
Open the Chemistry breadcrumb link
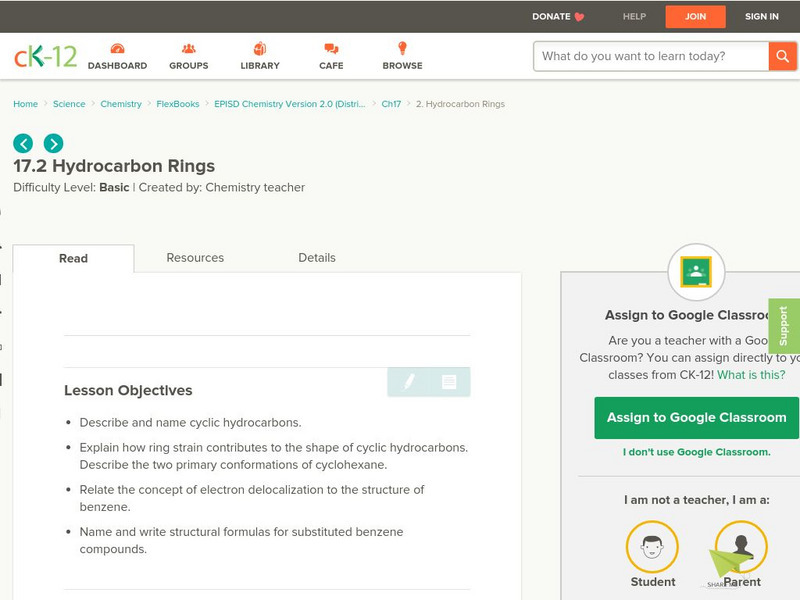point(121,104)
